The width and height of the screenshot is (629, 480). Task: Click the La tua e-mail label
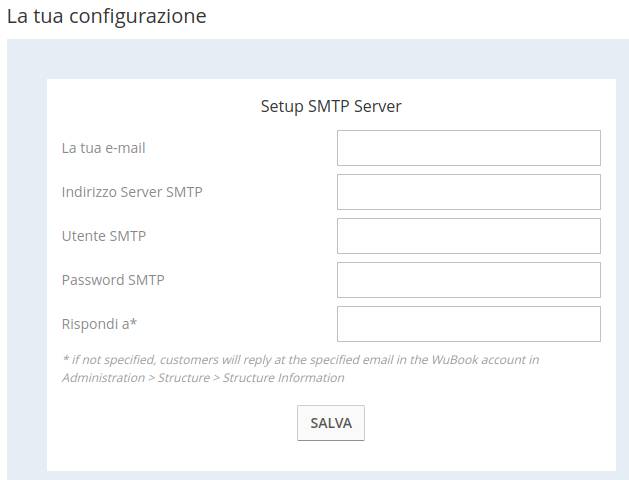(x=103, y=148)
